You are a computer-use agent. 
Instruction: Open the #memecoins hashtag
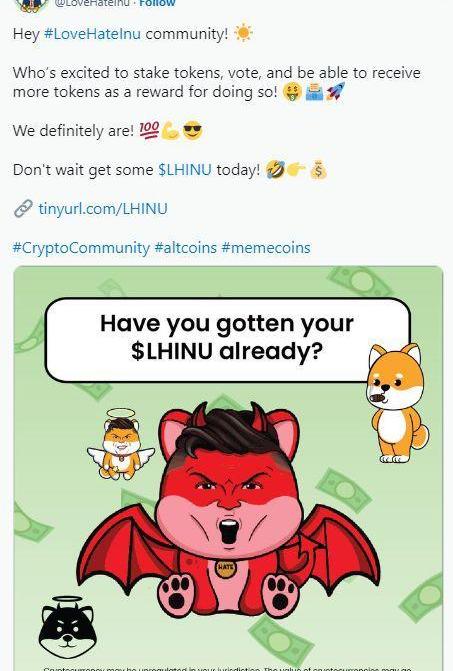tap(266, 248)
